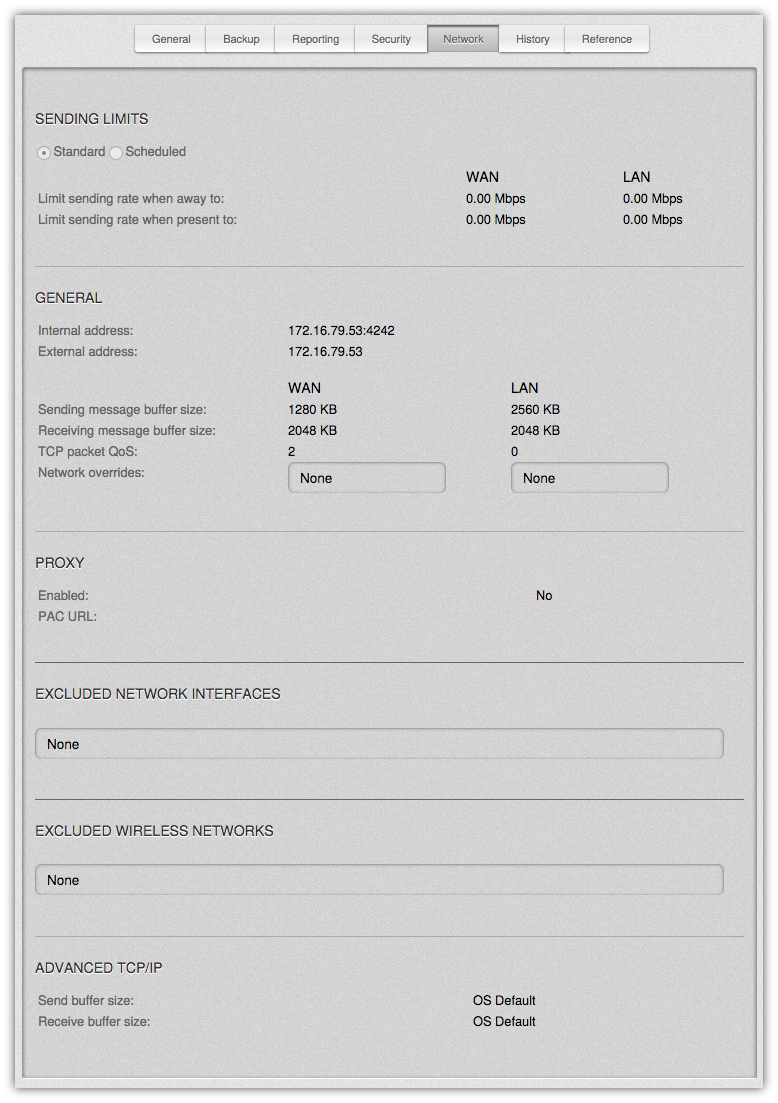Click the proxy Enabled value No
The height and width of the screenshot is (1103, 778).
tap(544, 595)
